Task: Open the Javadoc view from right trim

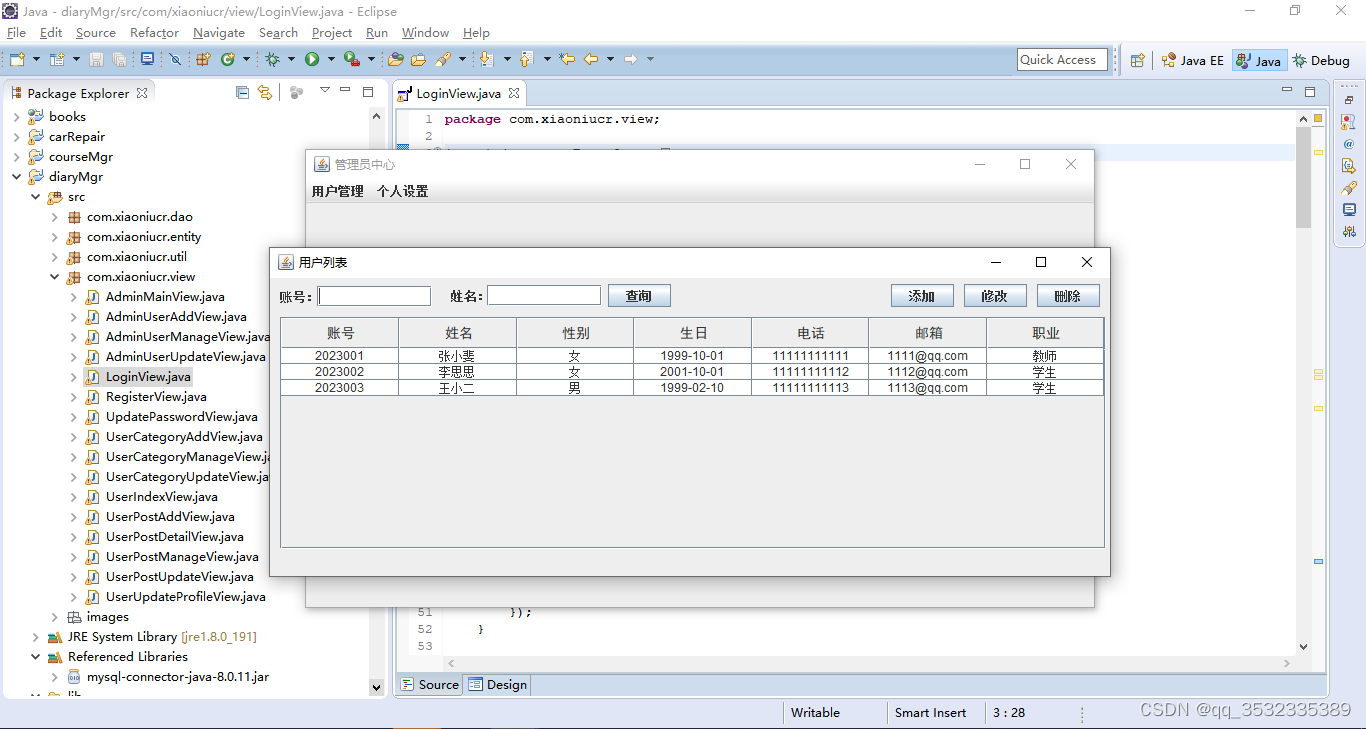Action: (1349, 144)
